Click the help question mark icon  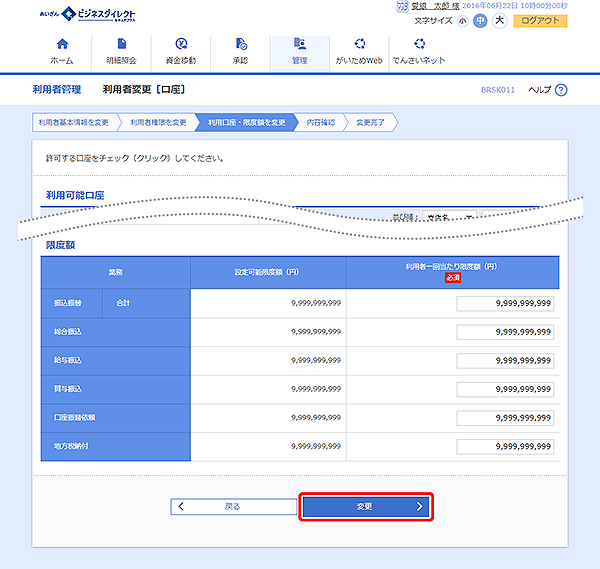[561, 90]
